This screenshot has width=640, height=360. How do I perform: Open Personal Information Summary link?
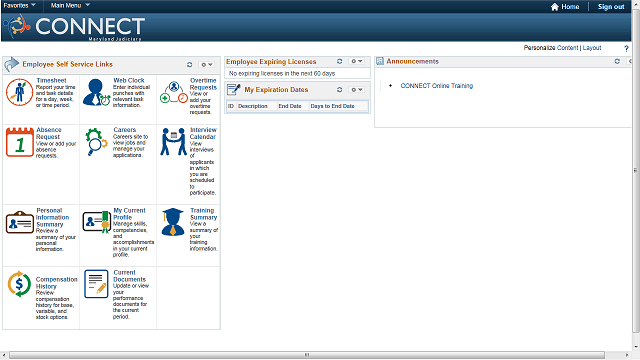[52, 217]
